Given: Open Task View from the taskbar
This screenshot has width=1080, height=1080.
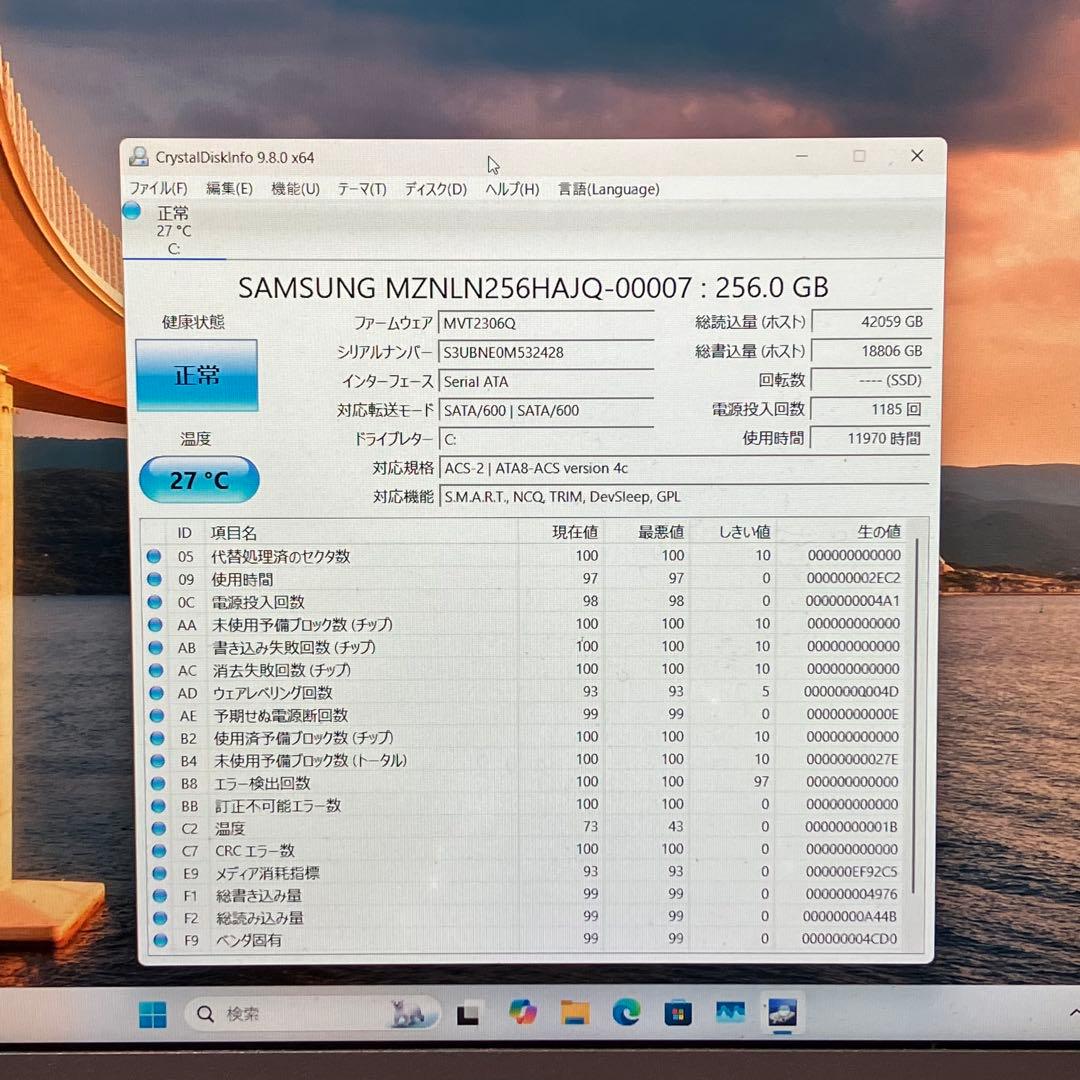Looking at the screenshot, I should (x=468, y=1014).
